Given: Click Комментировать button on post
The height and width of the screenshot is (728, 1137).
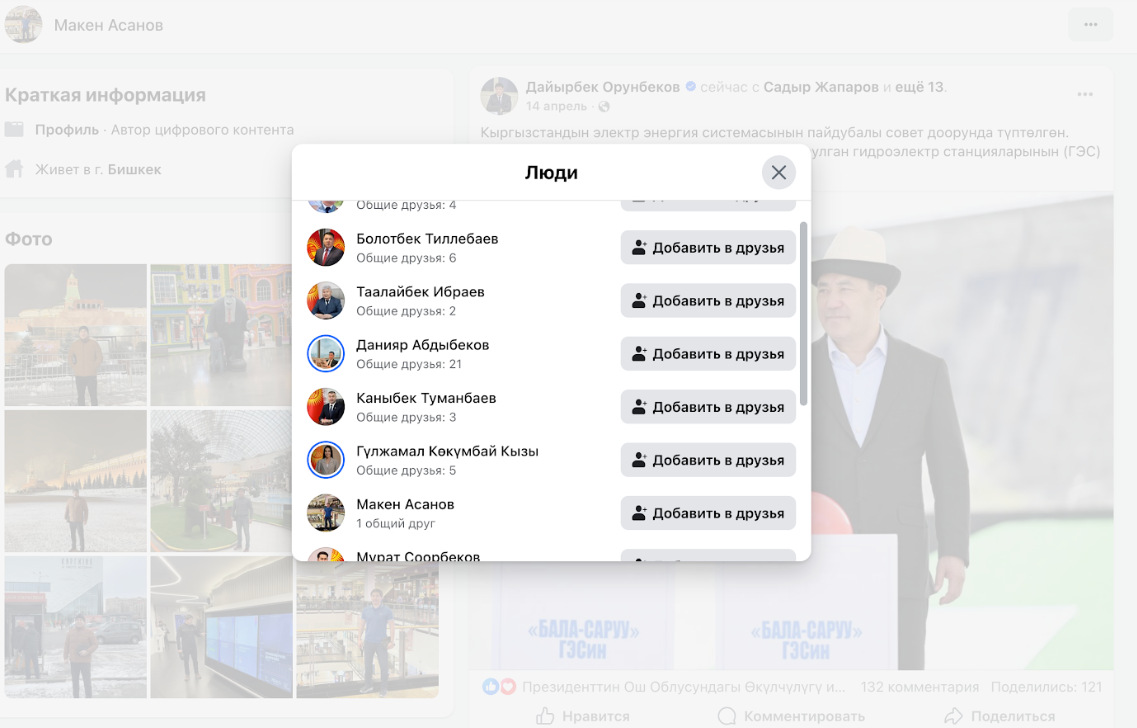Looking at the screenshot, I should (x=791, y=716).
